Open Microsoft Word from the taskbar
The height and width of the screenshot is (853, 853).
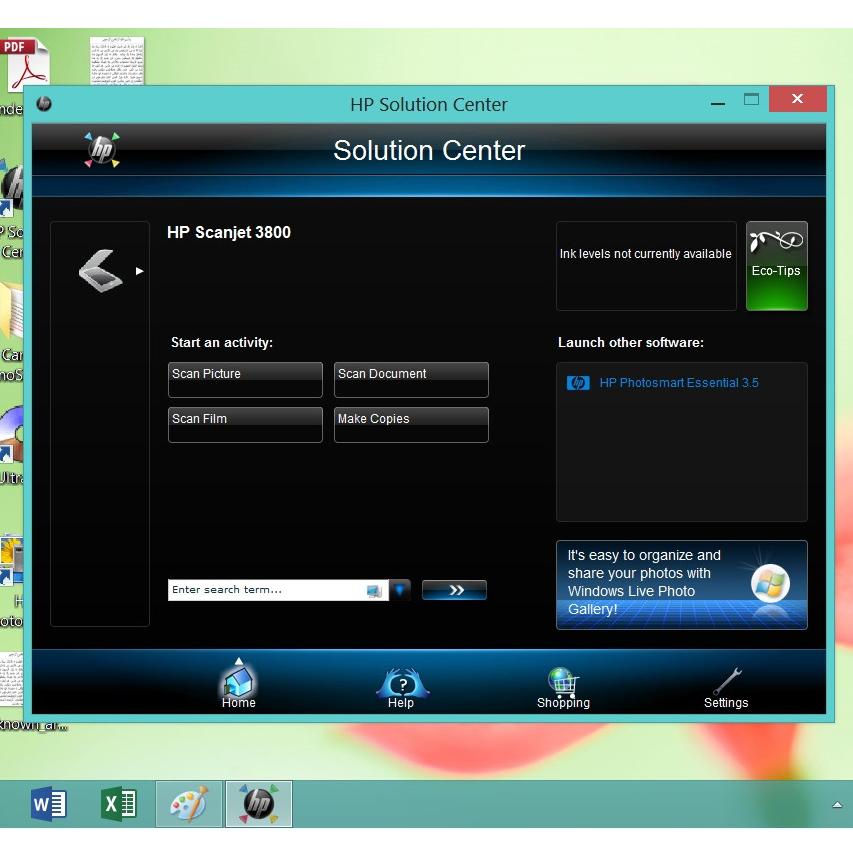click(x=49, y=804)
